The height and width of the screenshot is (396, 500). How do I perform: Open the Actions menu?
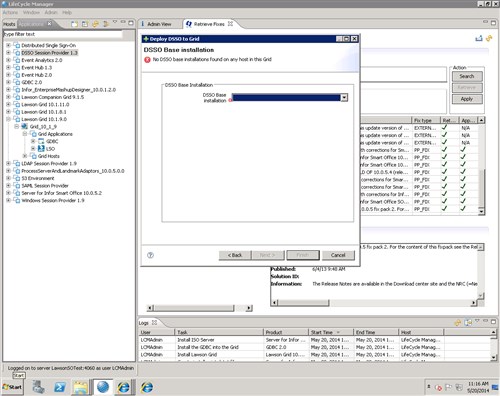coord(10,12)
